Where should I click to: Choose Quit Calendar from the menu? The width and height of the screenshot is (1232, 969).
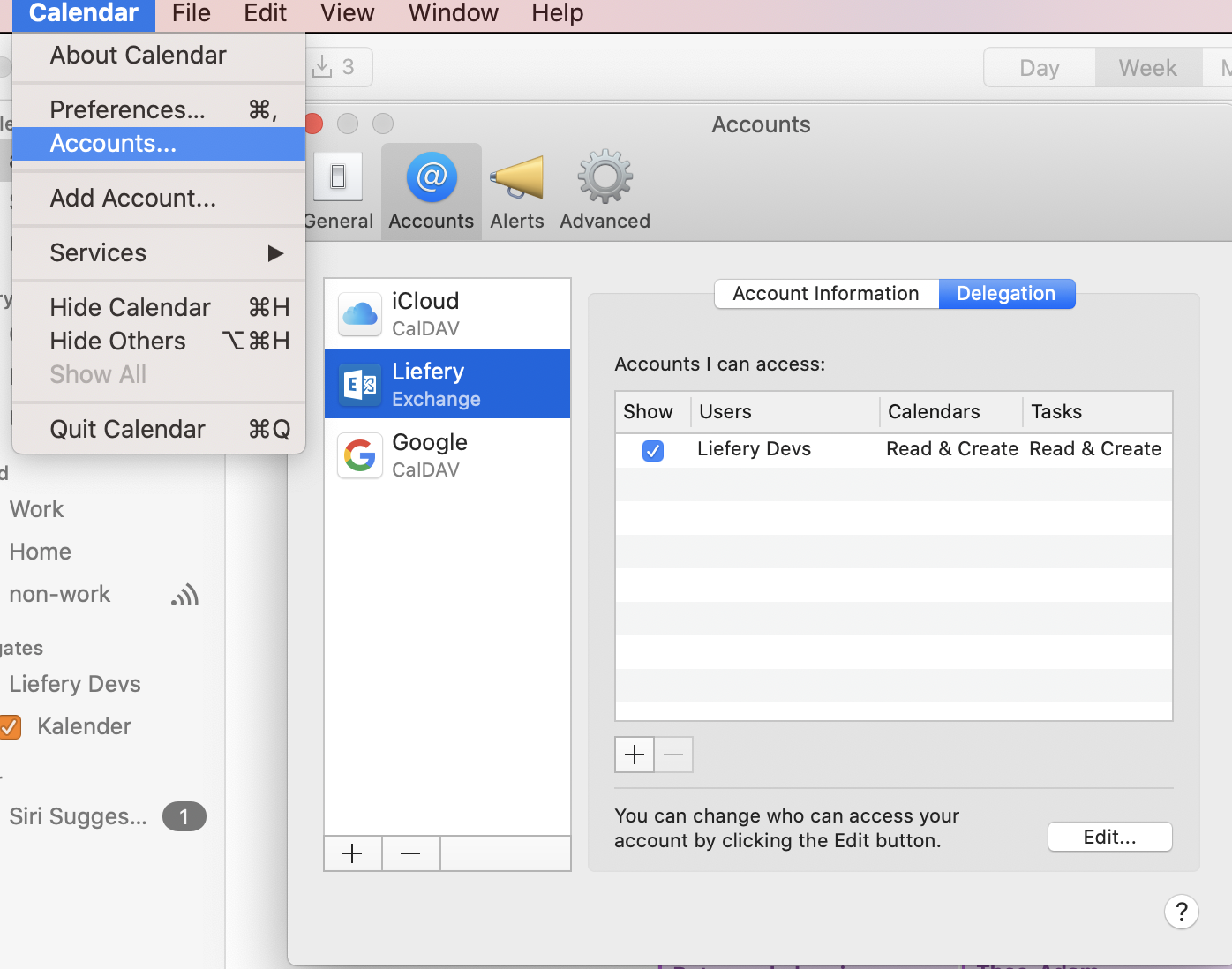pyautogui.click(x=159, y=430)
